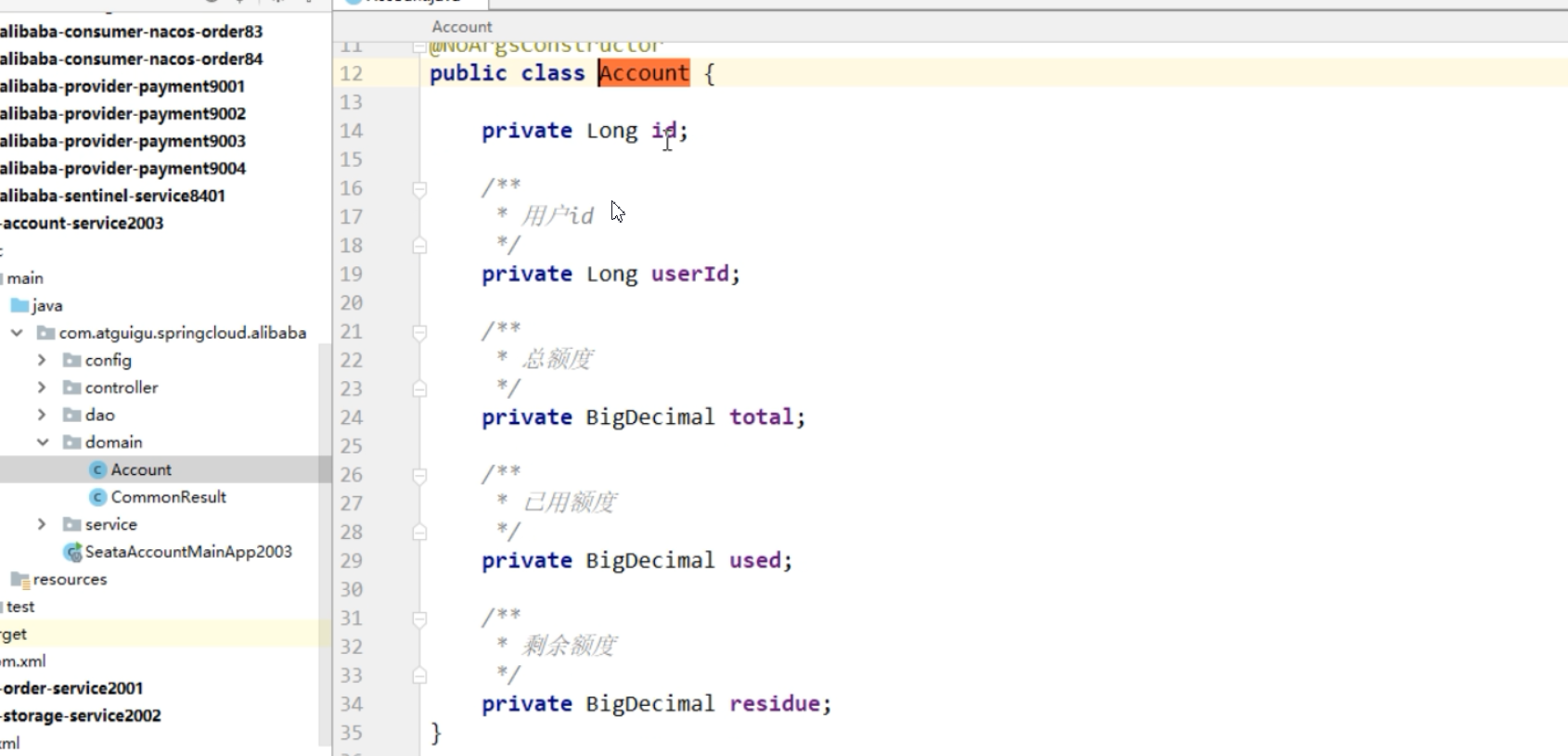Click the id field on line 14
The height and width of the screenshot is (756, 1568).
pyautogui.click(x=663, y=131)
